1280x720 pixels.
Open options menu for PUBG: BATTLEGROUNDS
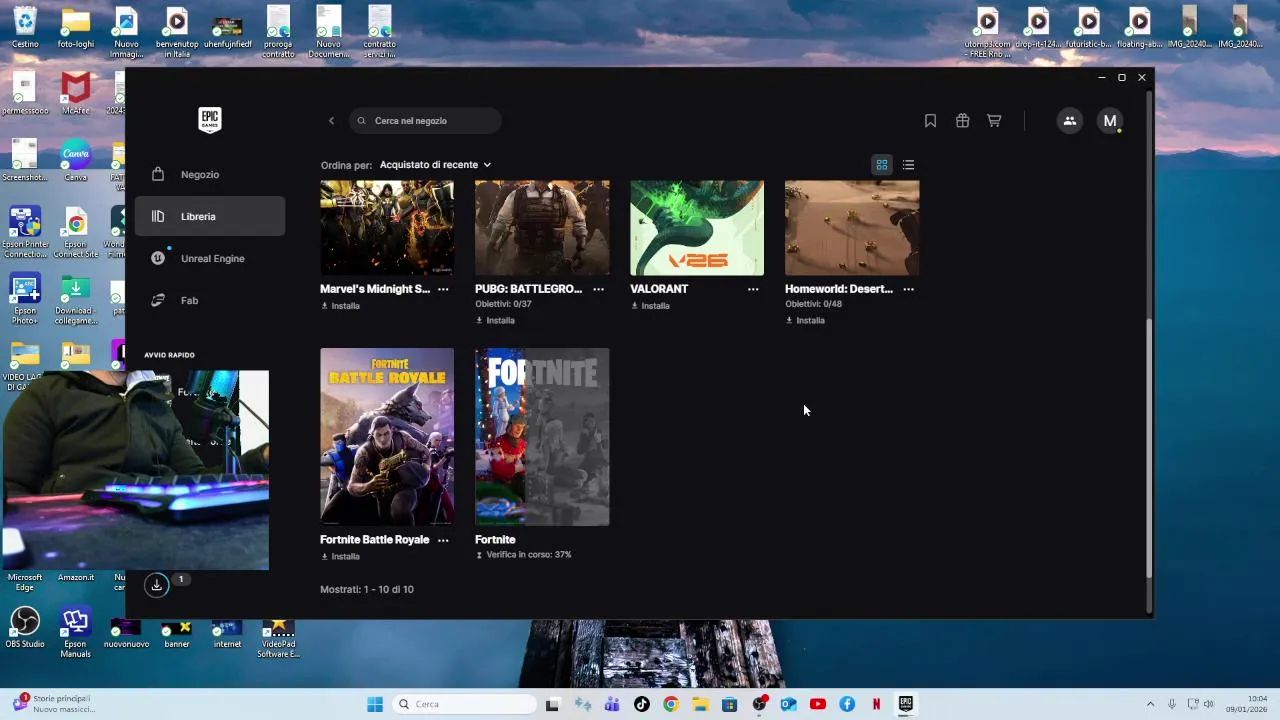[598, 289]
